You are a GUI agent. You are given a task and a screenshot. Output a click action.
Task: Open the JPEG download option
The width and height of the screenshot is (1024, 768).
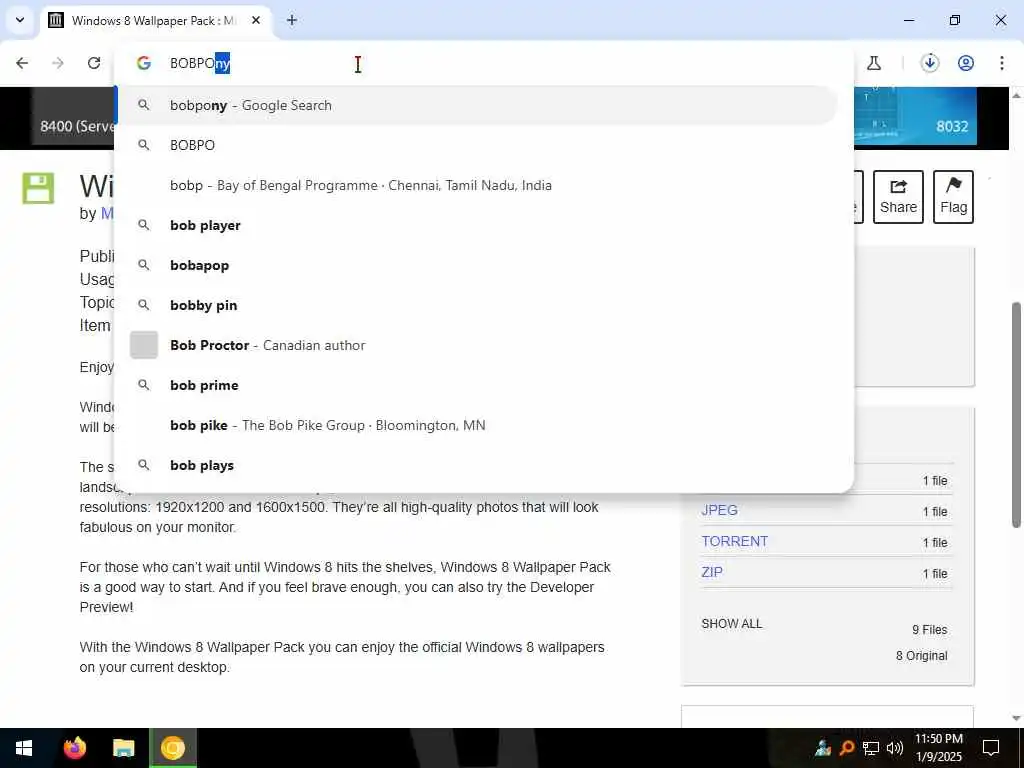pyautogui.click(x=720, y=510)
